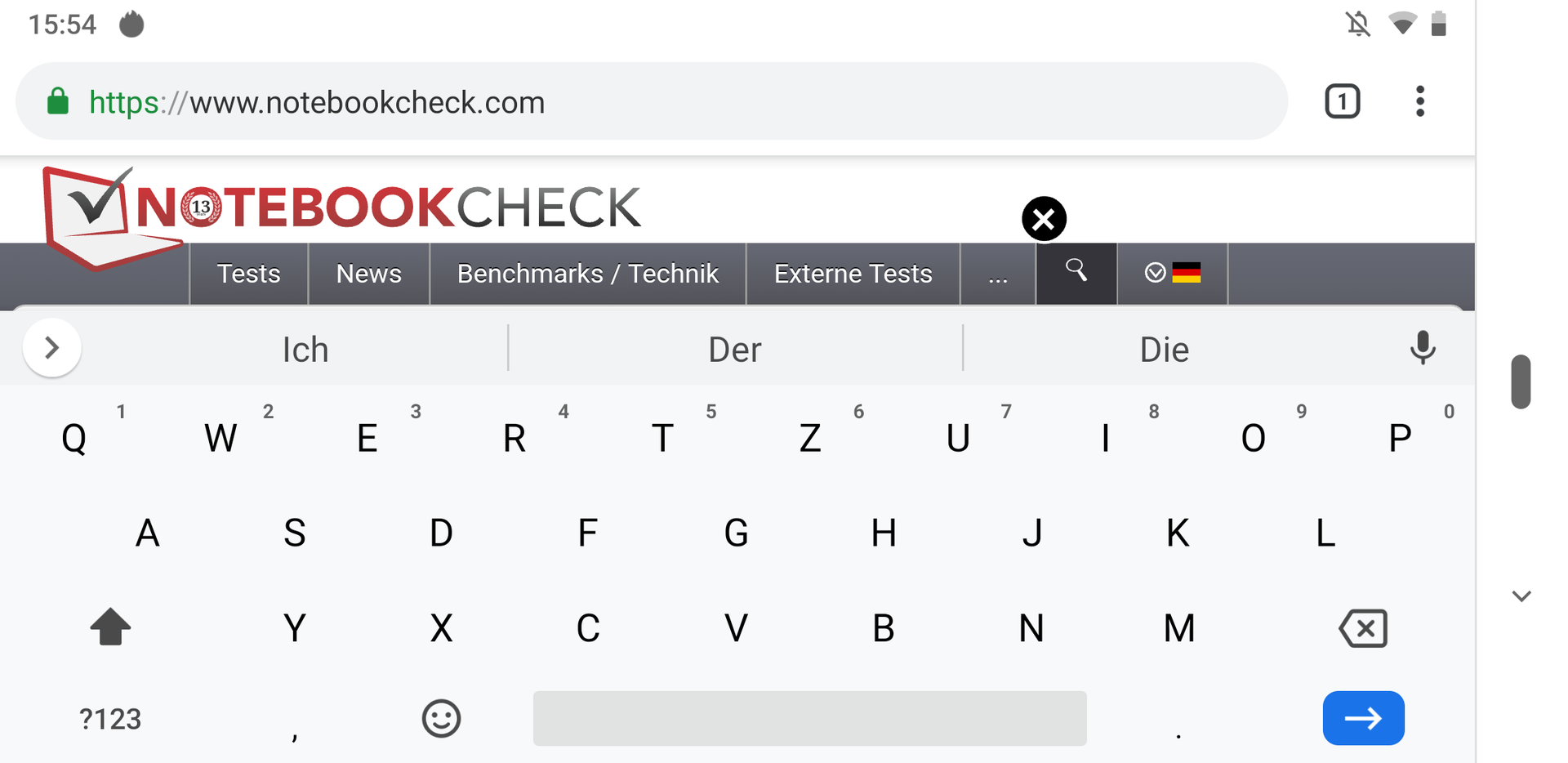Open the search magnifier in the navigation bar
The height and width of the screenshot is (763, 1568).
point(1076,273)
